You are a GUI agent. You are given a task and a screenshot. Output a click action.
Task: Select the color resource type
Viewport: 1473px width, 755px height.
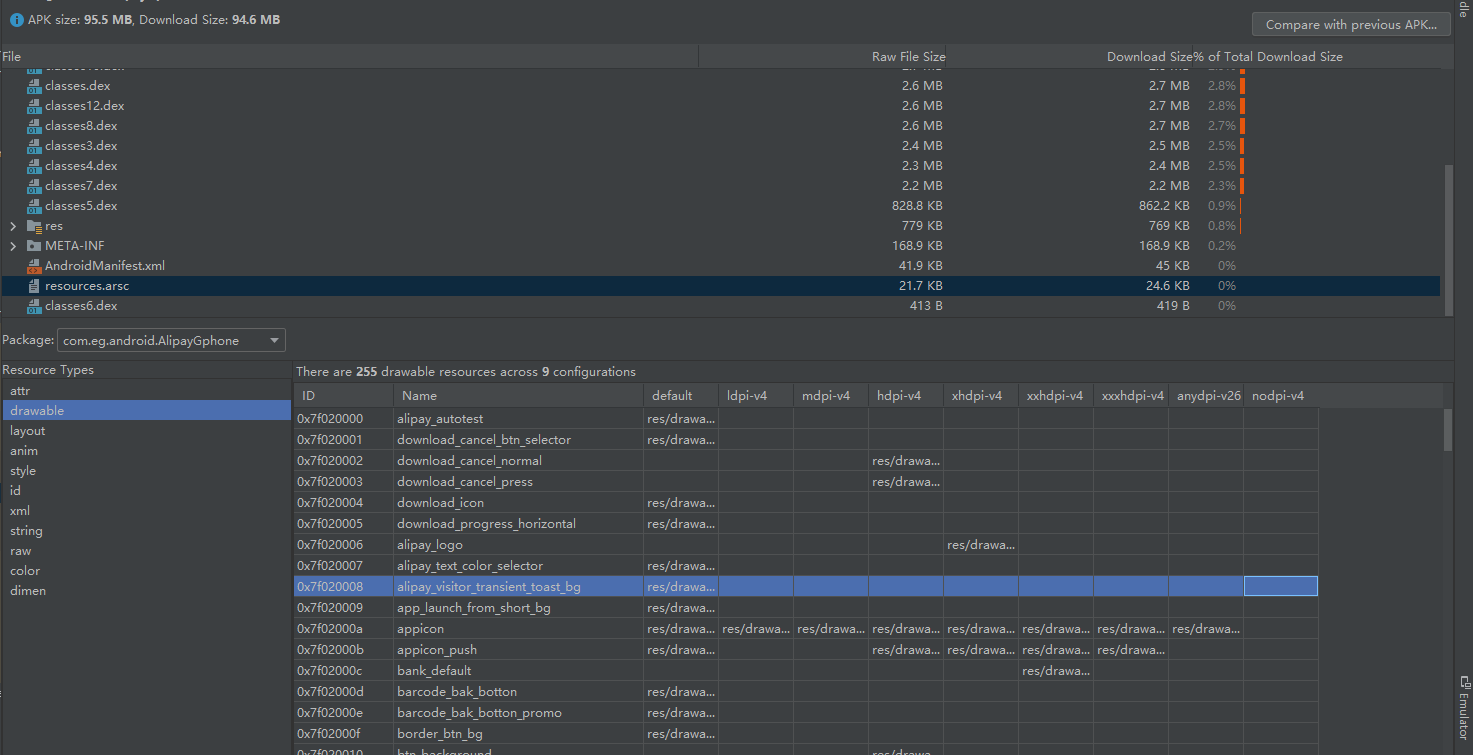pos(146,571)
